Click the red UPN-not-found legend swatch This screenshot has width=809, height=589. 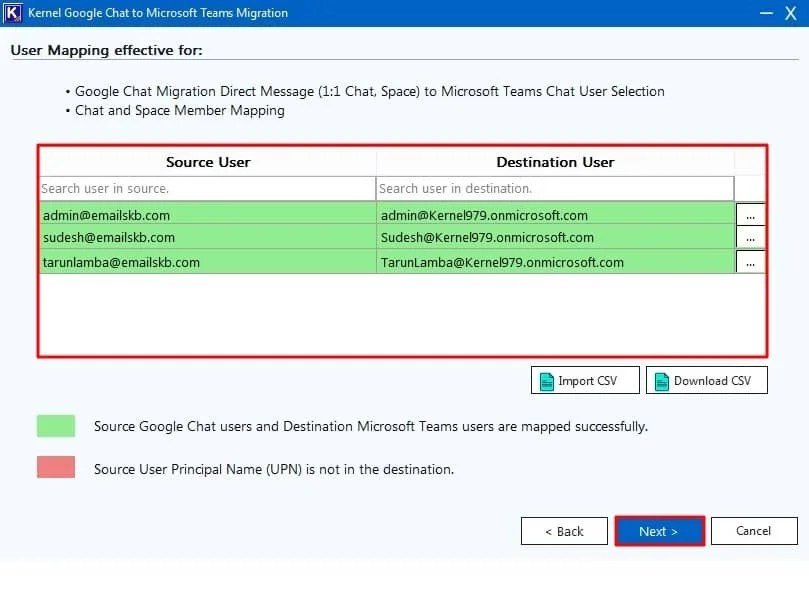point(56,467)
